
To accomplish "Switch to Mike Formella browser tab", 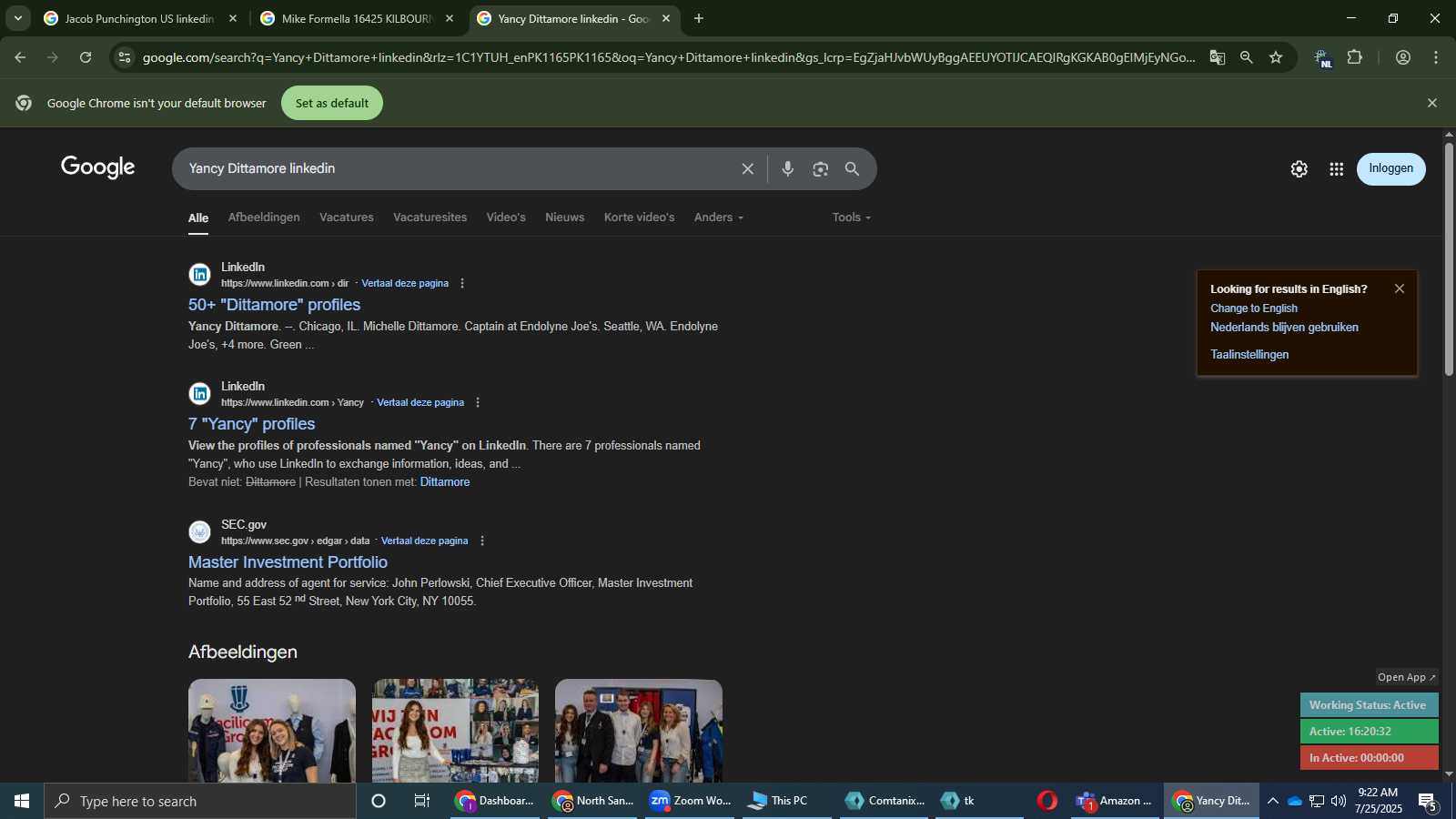I will pos(357,18).
